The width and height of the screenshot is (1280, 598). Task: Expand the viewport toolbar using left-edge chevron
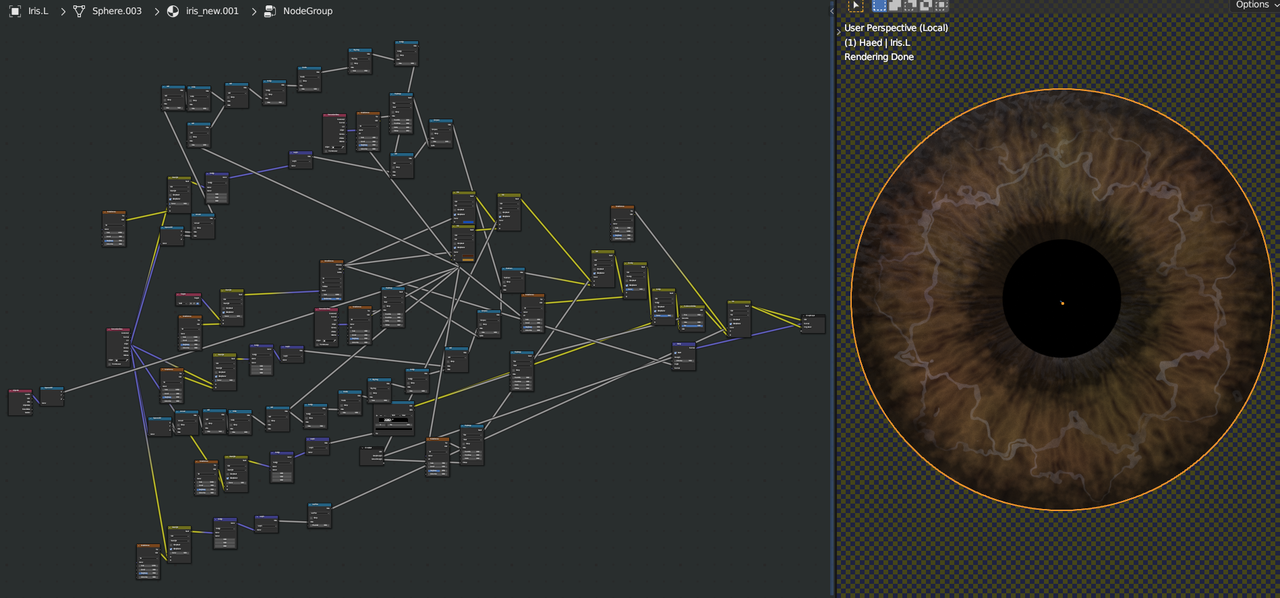838,32
